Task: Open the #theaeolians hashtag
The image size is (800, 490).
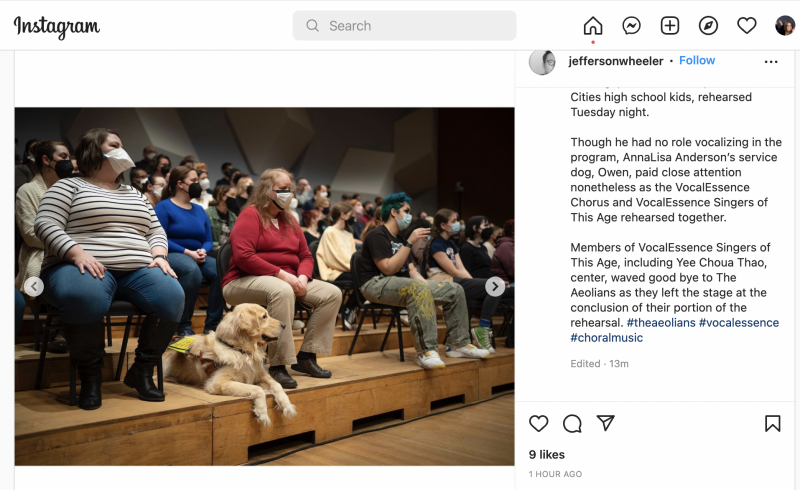Action: (661, 323)
